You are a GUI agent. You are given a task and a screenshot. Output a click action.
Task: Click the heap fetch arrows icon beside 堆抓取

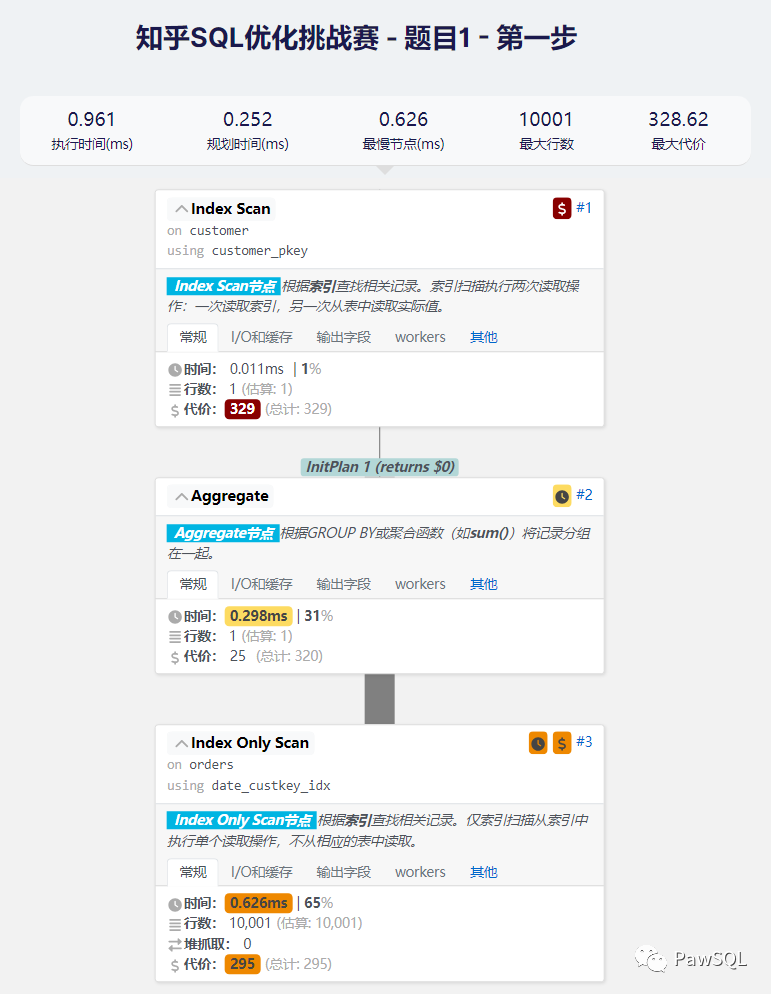click(175, 945)
